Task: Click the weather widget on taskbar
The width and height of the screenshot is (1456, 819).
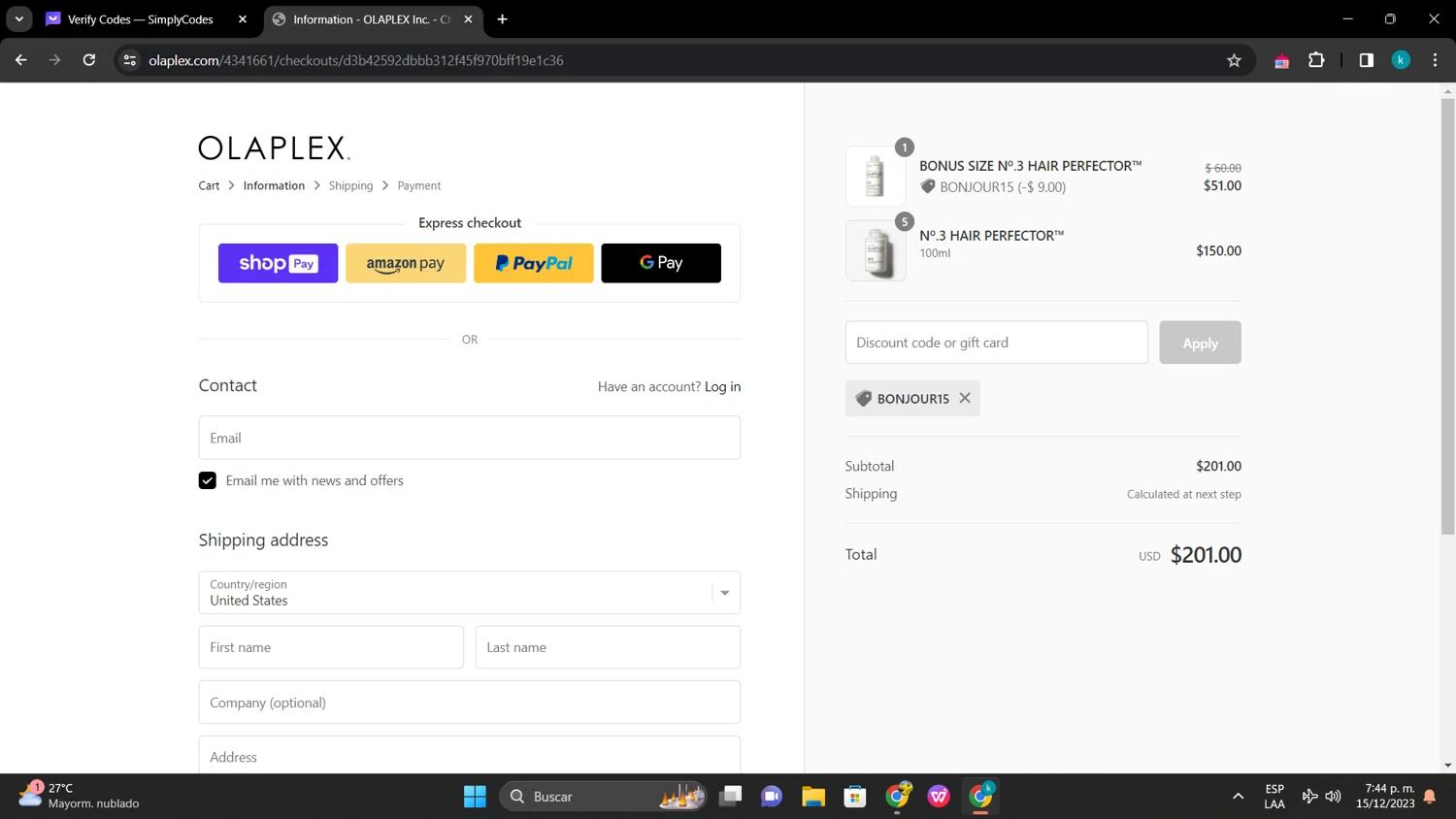Action: coord(80,796)
